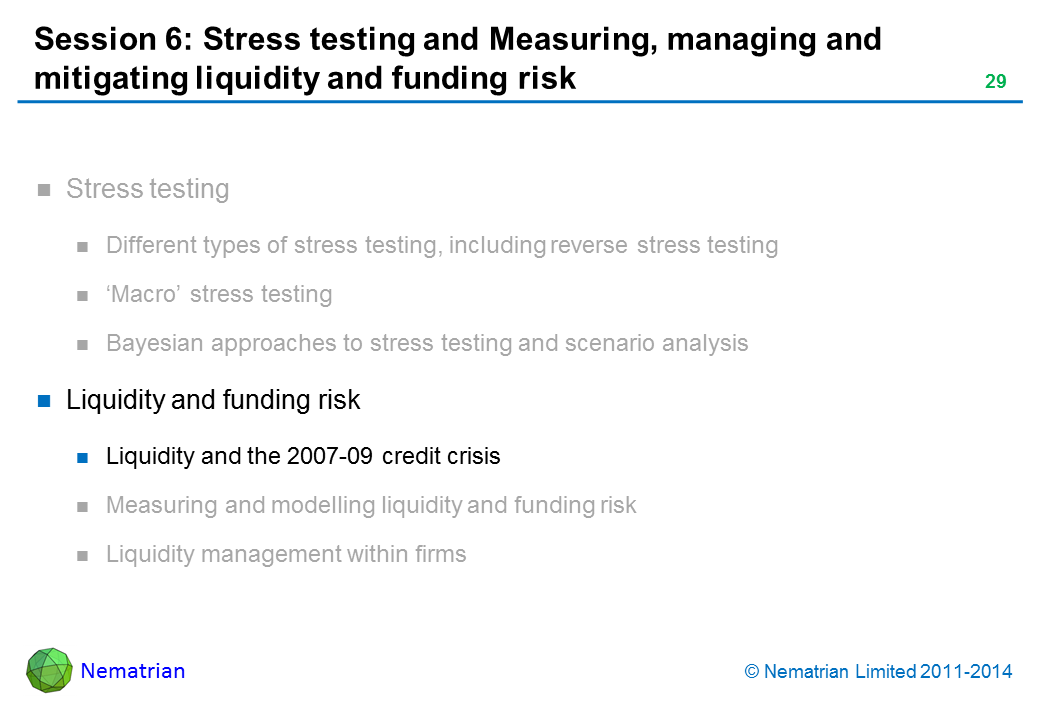This screenshot has width=1040, height=720.
Task: Click "Liquidity management within firms" text
Action: click(x=285, y=554)
